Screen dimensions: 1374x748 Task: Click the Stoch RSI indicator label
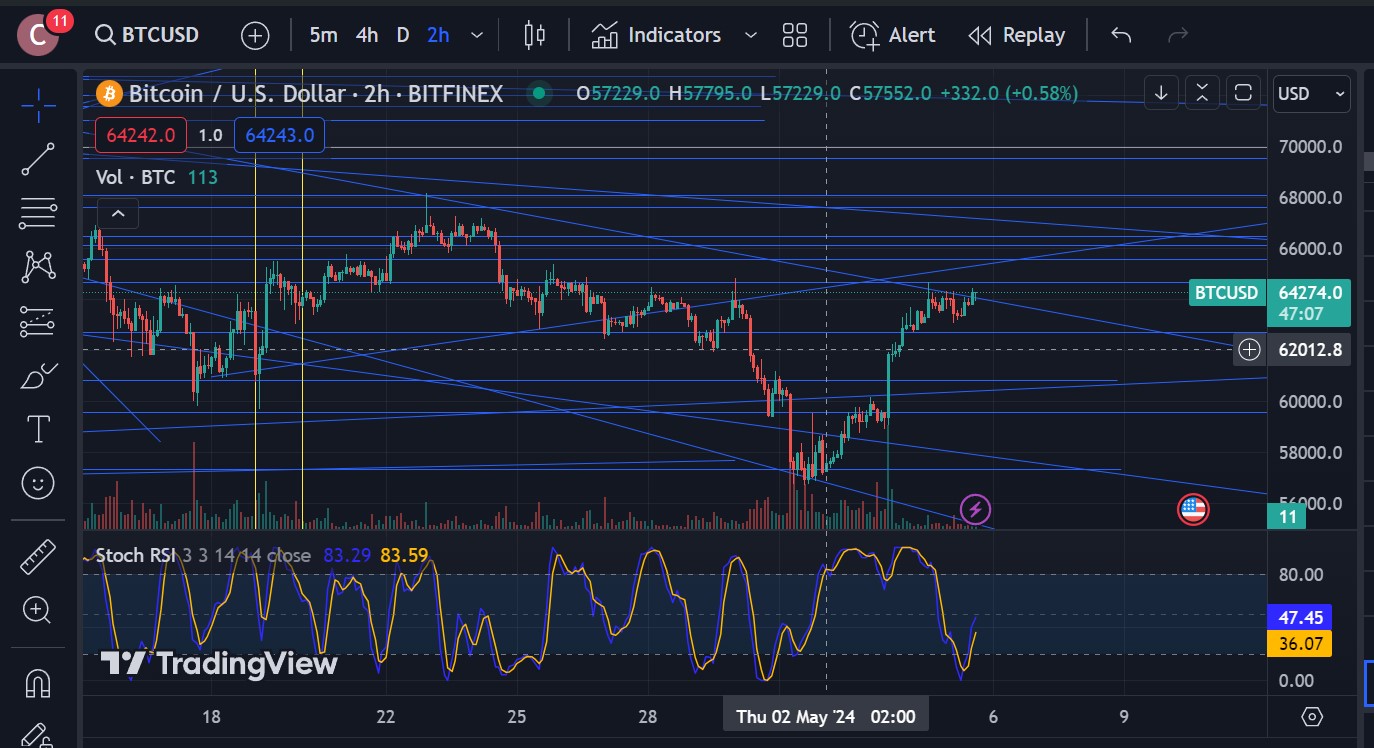click(136, 555)
